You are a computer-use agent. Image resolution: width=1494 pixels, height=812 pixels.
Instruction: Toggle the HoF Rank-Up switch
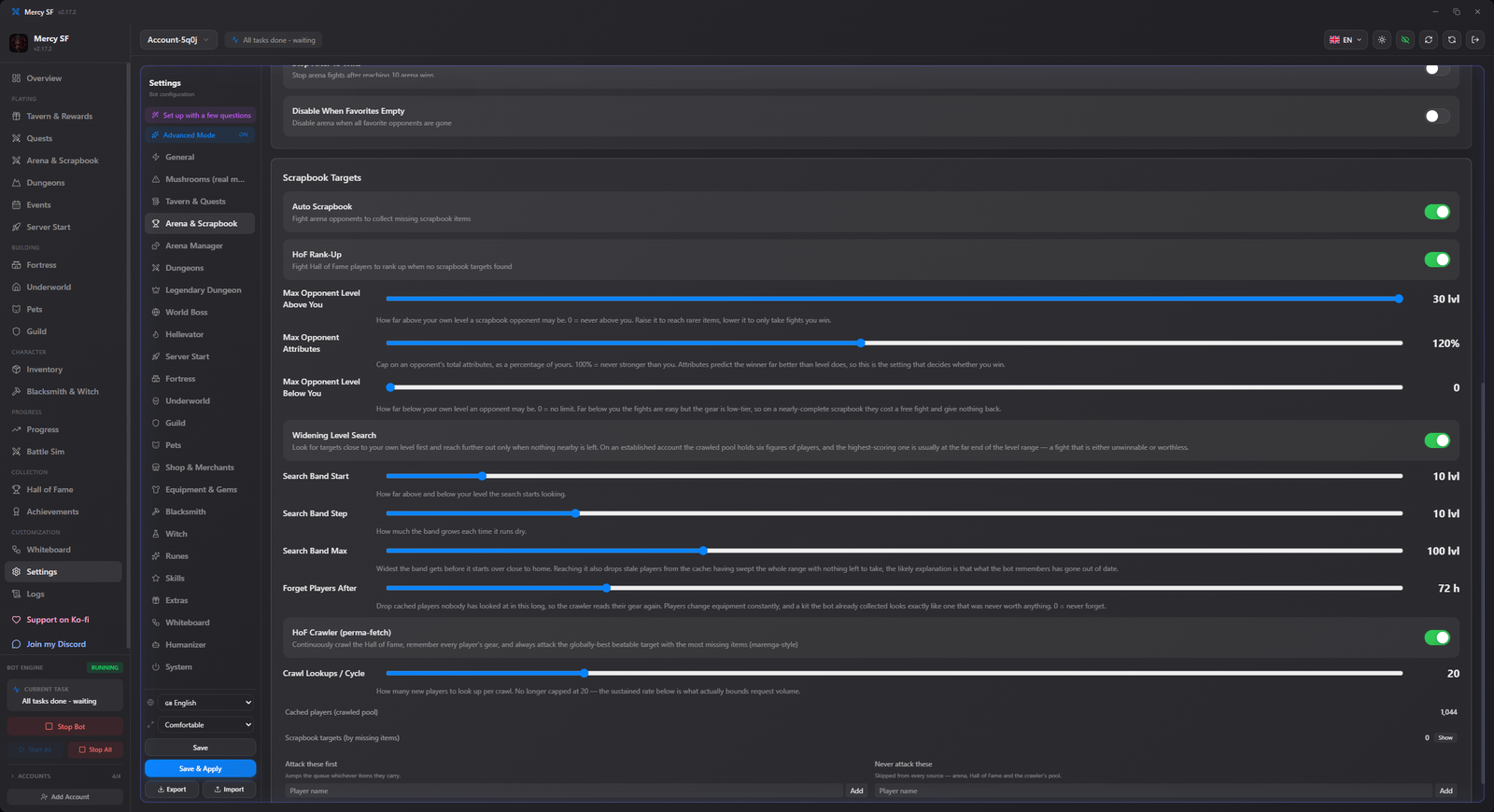coord(1437,259)
